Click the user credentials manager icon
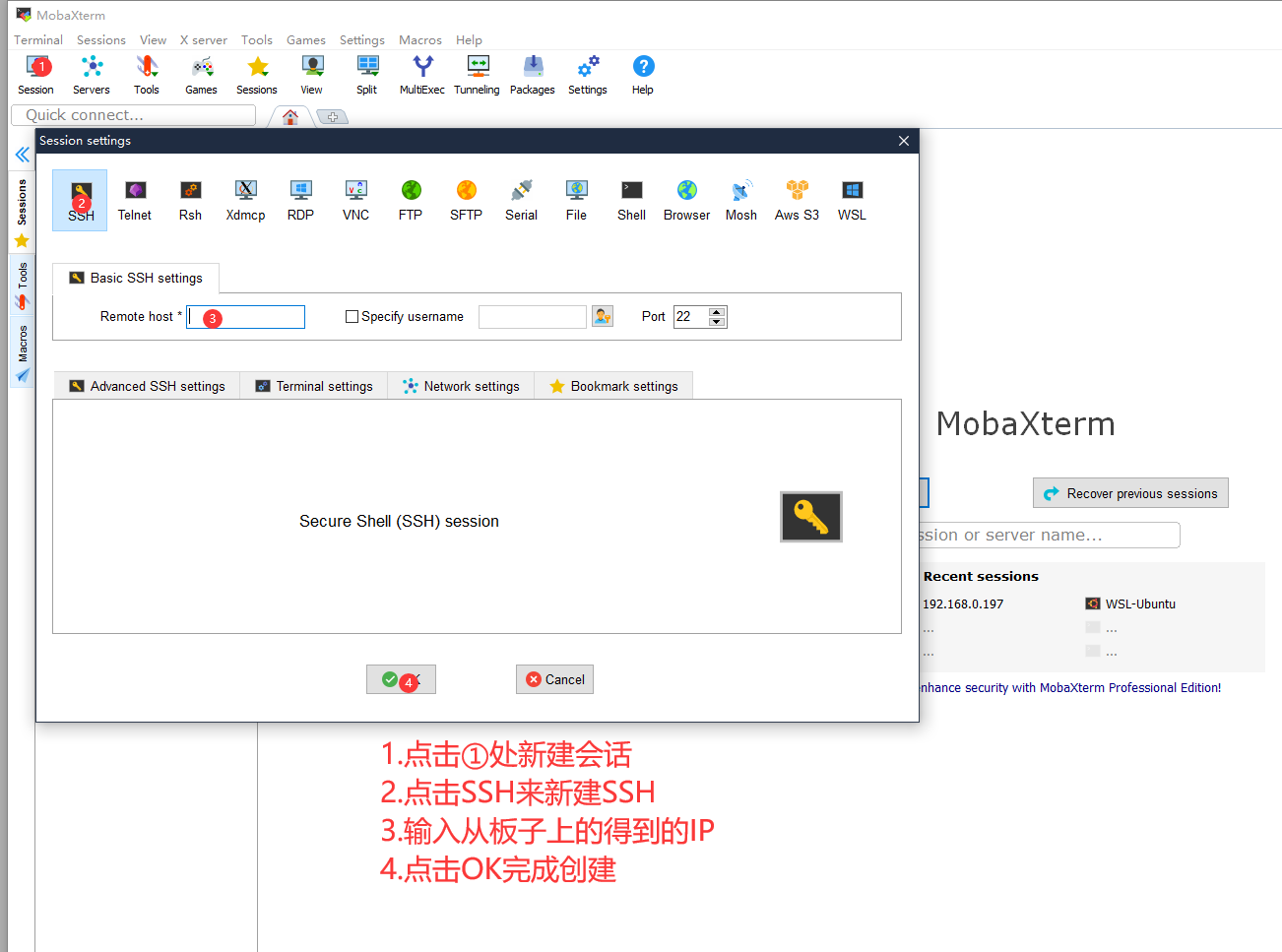Screen dimensions: 1282x952 tap(603, 316)
